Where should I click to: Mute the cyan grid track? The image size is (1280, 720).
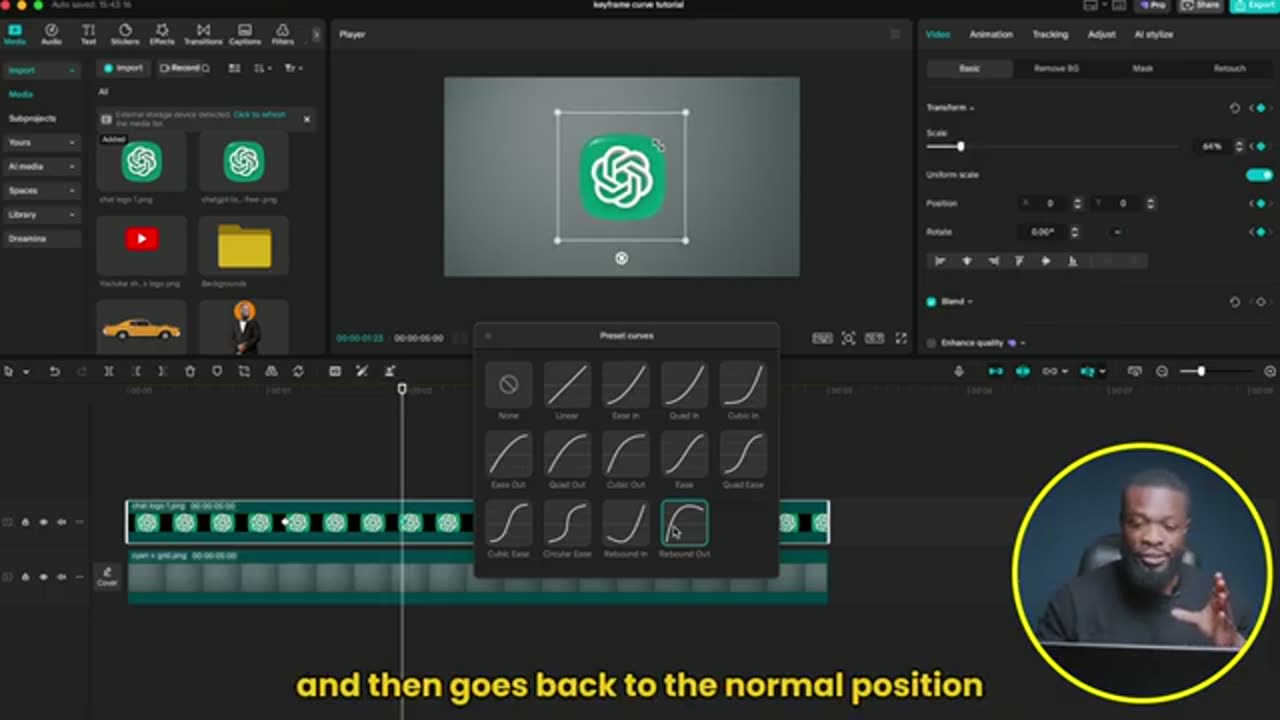[62, 577]
